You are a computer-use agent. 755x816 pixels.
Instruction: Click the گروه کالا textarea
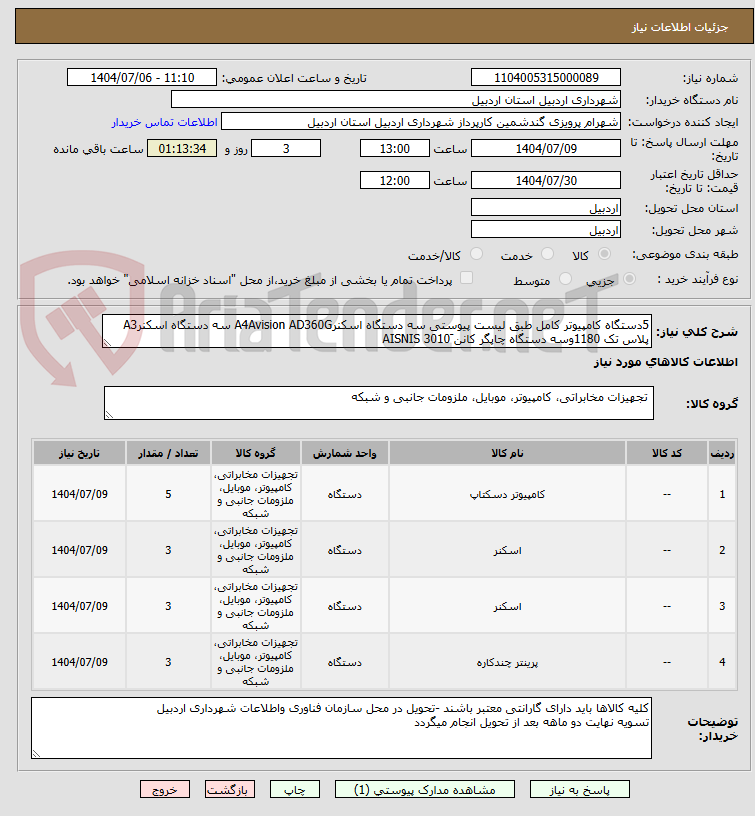coord(379,403)
